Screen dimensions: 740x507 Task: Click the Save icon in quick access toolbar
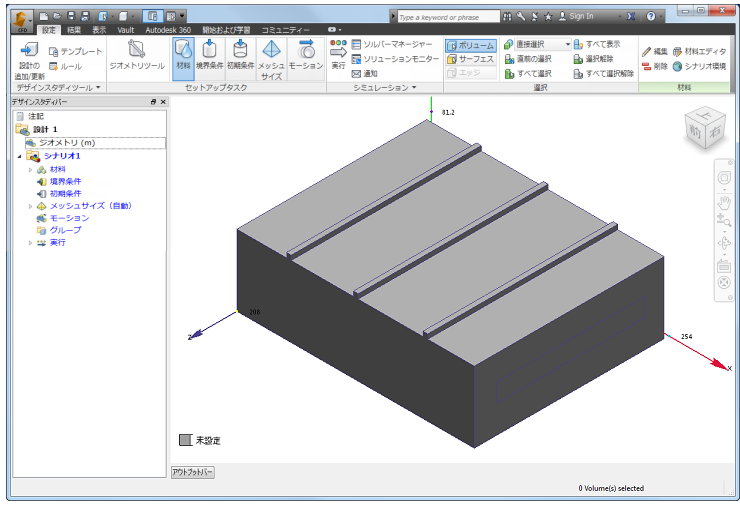pos(71,17)
